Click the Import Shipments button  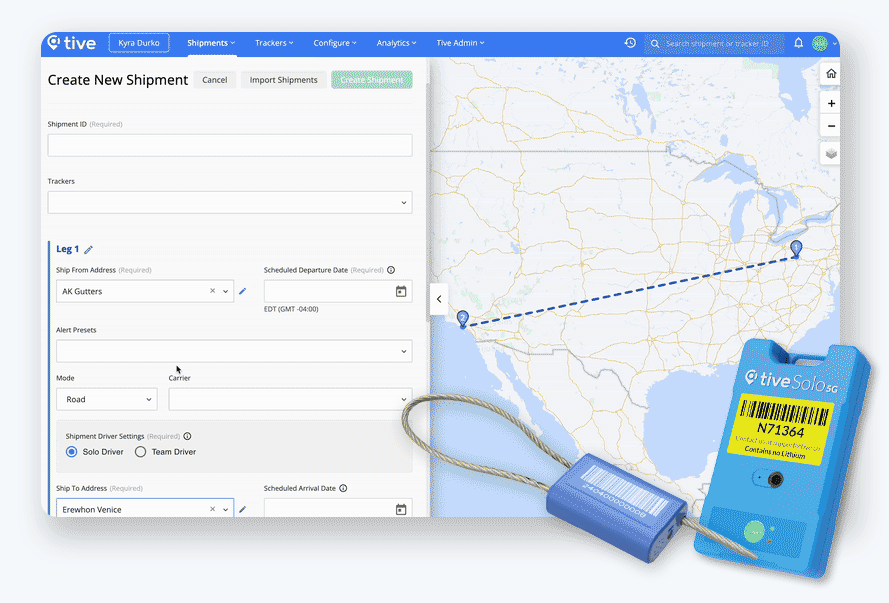pyautogui.click(x=283, y=80)
